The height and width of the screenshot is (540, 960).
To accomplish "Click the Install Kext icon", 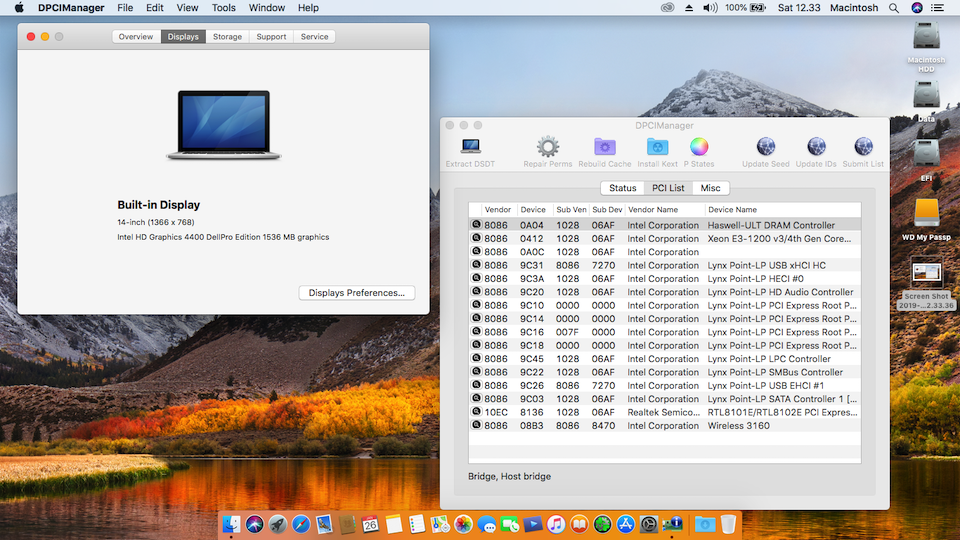I will [657, 148].
